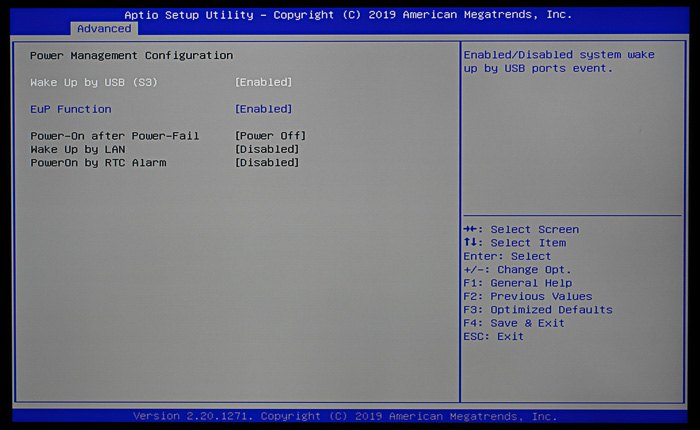Select Wake Up by USB (S3) label

[94, 83]
